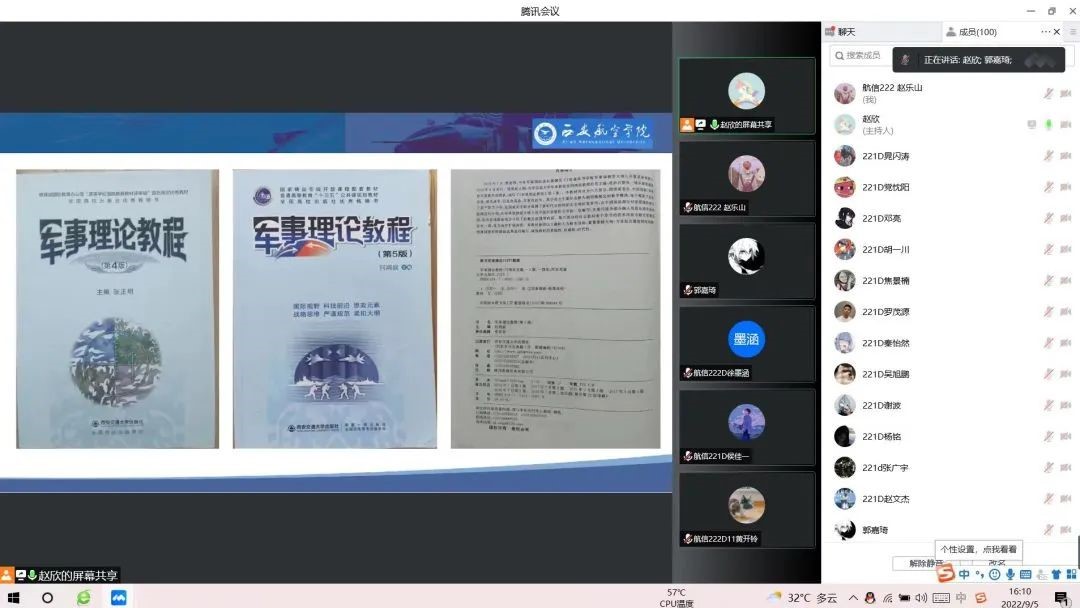Toggle microphone for 航信222 赵乐山 in list
This screenshot has width=1080, height=608.
click(1048, 93)
